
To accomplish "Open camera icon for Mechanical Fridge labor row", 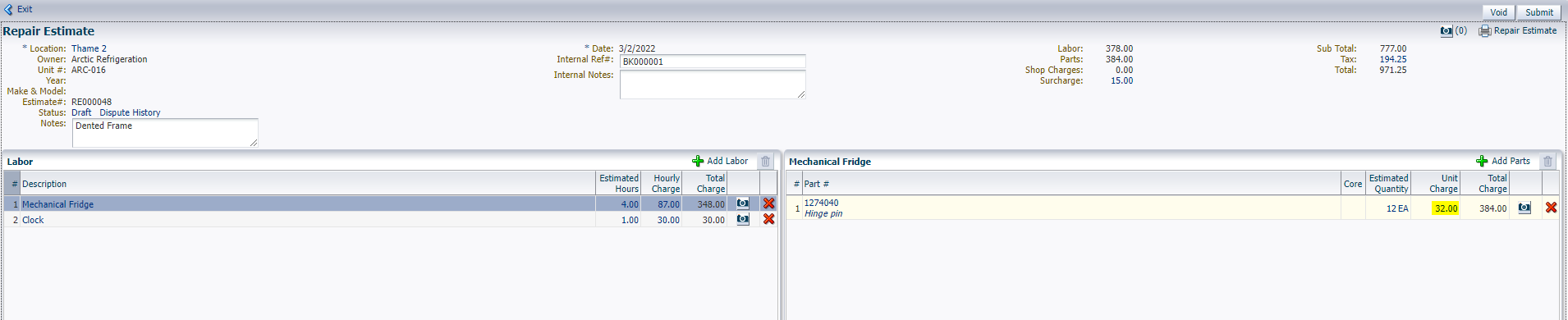I will click(743, 203).
